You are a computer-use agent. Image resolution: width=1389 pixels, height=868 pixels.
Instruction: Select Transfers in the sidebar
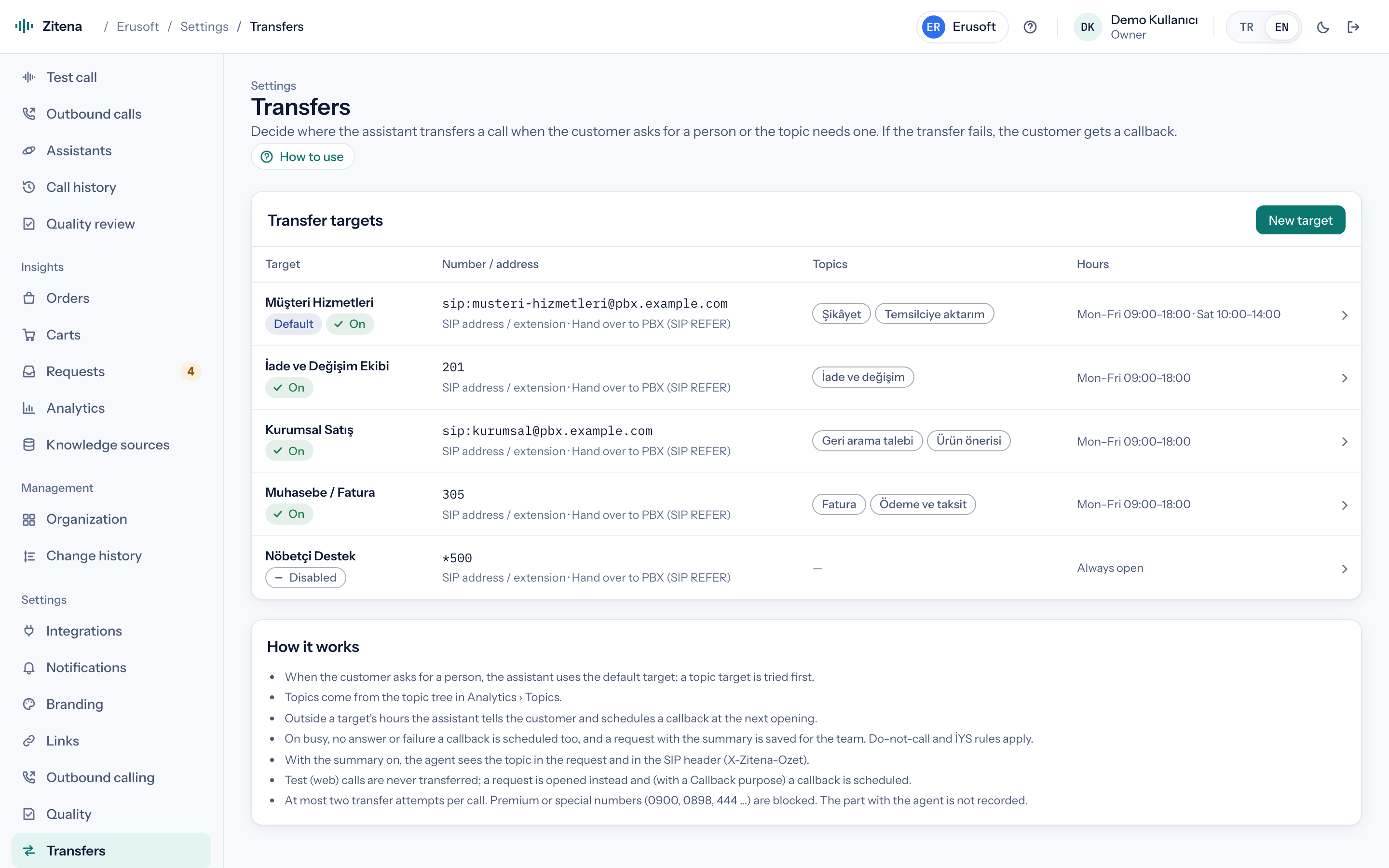pos(111,851)
